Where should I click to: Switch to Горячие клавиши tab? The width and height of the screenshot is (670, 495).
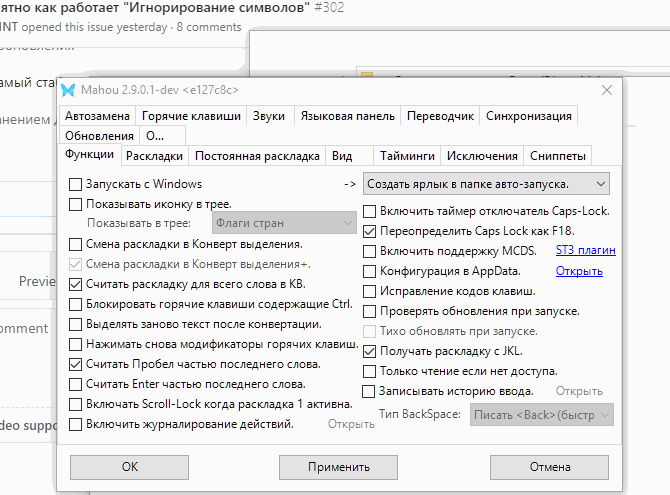click(191, 116)
